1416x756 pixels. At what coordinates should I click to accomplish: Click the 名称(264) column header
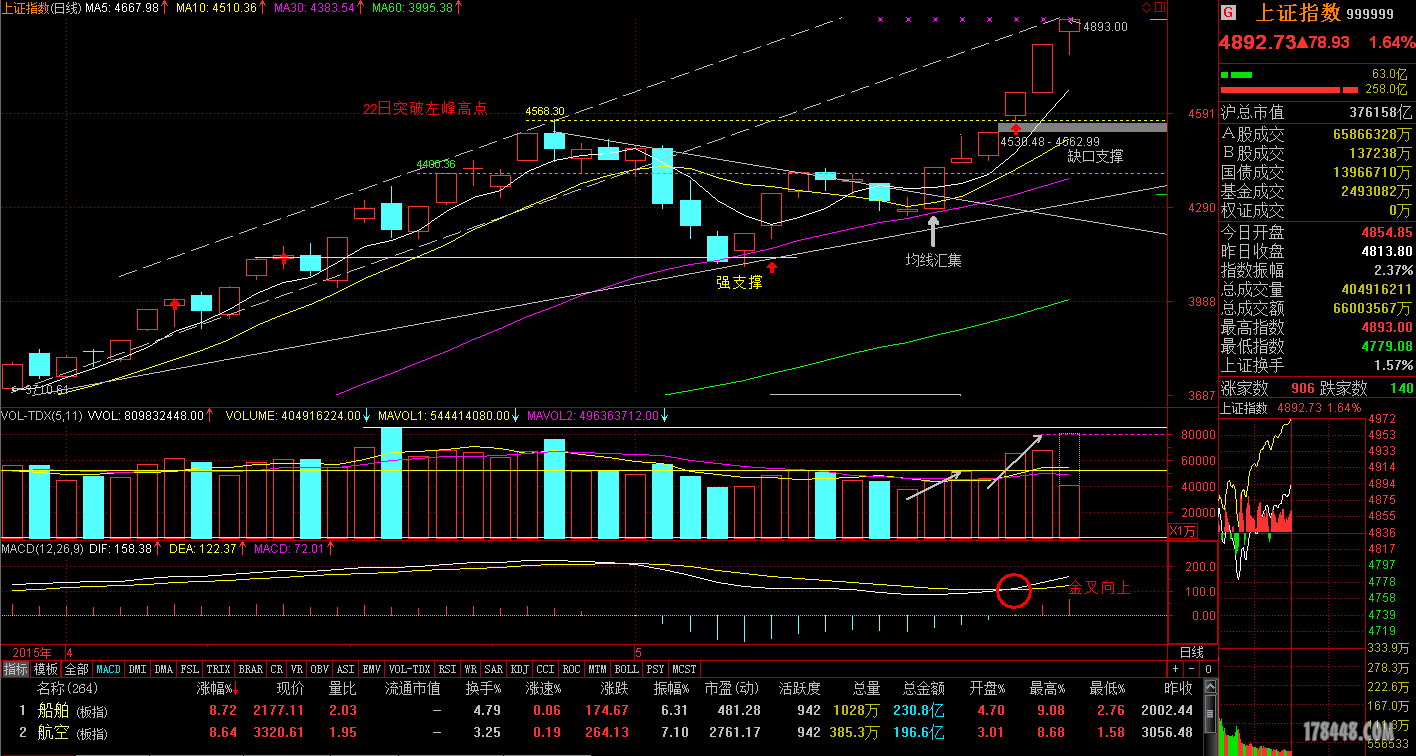pyautogui.click(x=66, y=689)
